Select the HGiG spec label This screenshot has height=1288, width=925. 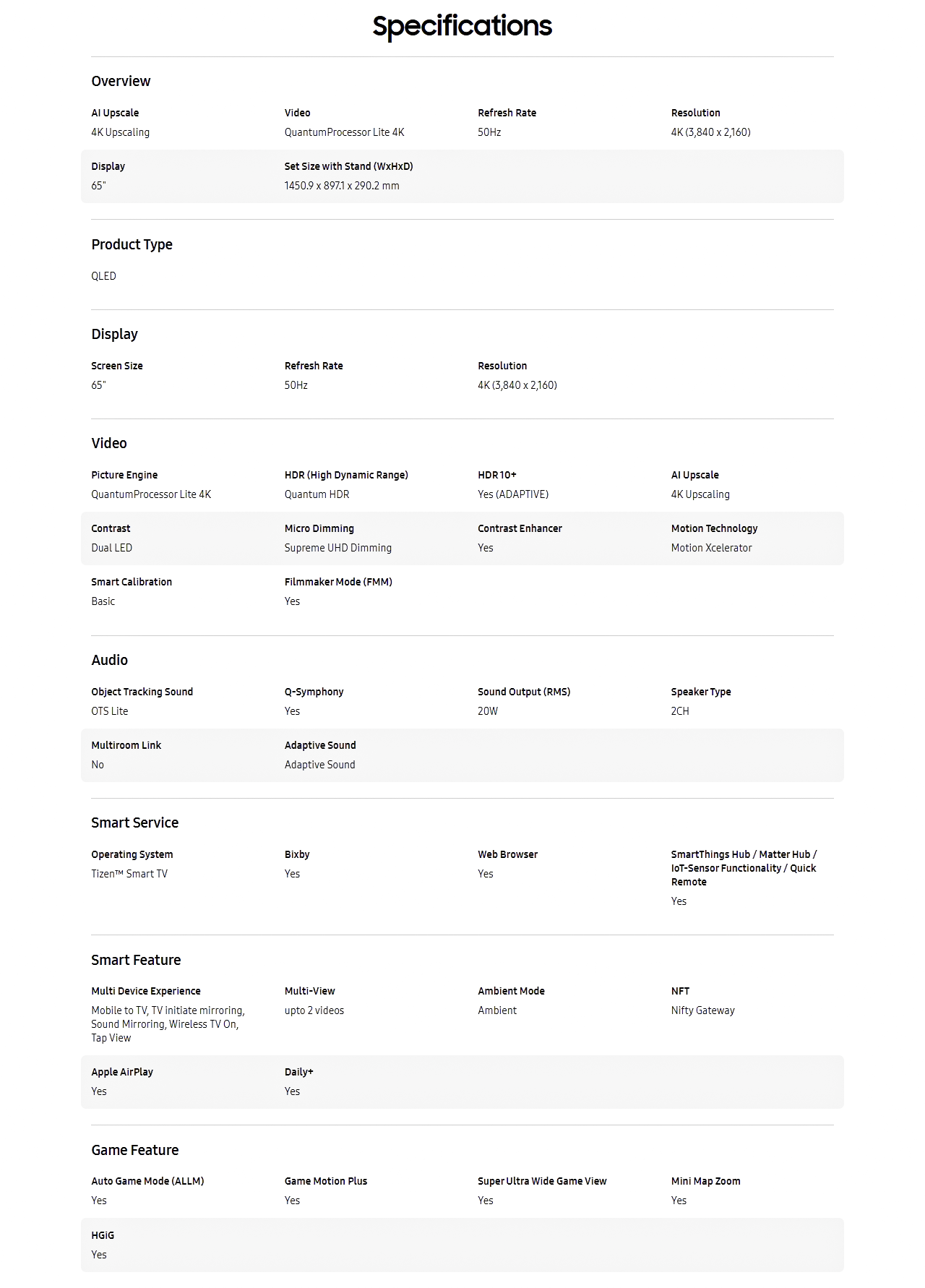pos(103,1235)
